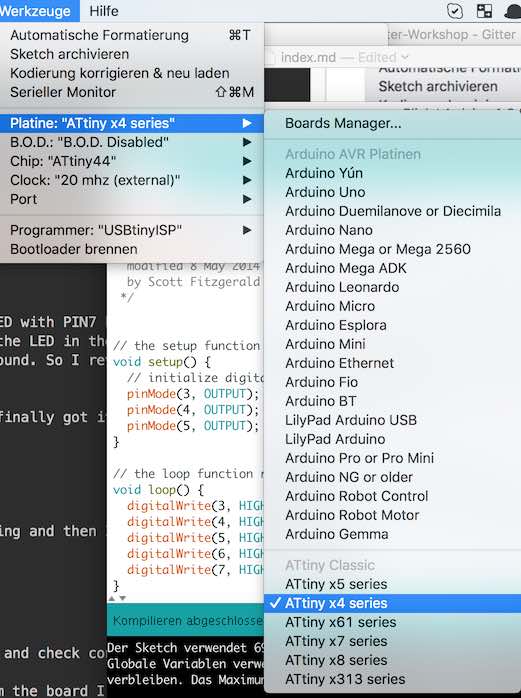Select Arduino Mega or Mega 2560
Image resolution: width=521 pixels, height=698 pixels.
pos(392,249)
